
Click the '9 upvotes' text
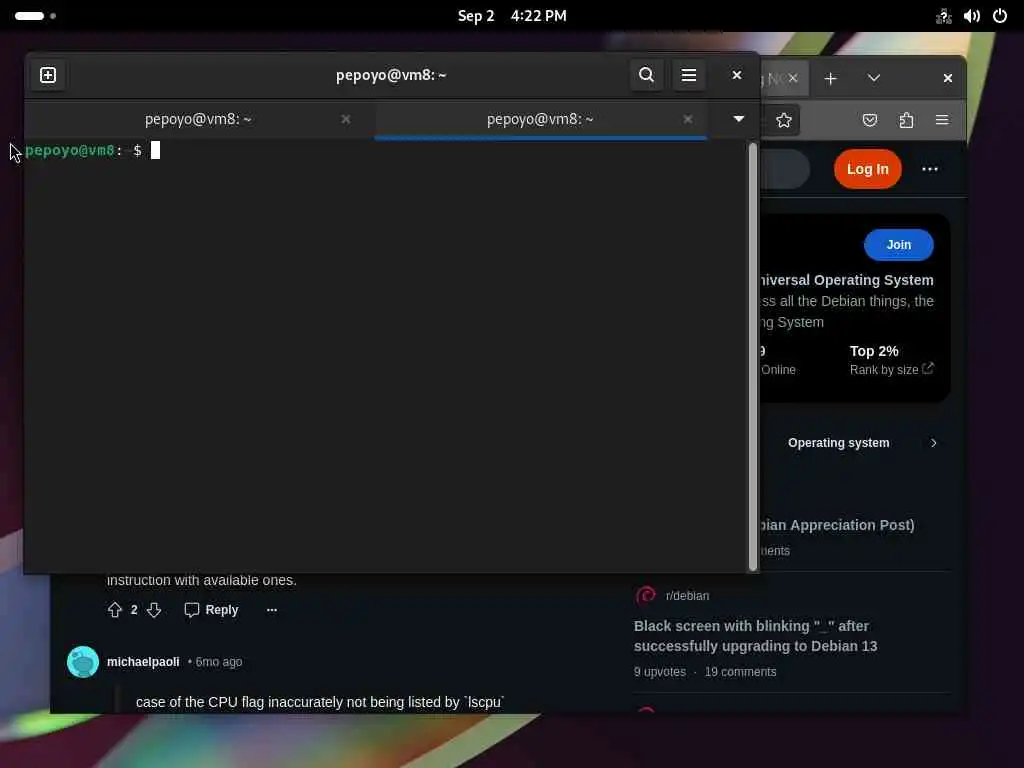pyautogui.click(x=660, y=672)
